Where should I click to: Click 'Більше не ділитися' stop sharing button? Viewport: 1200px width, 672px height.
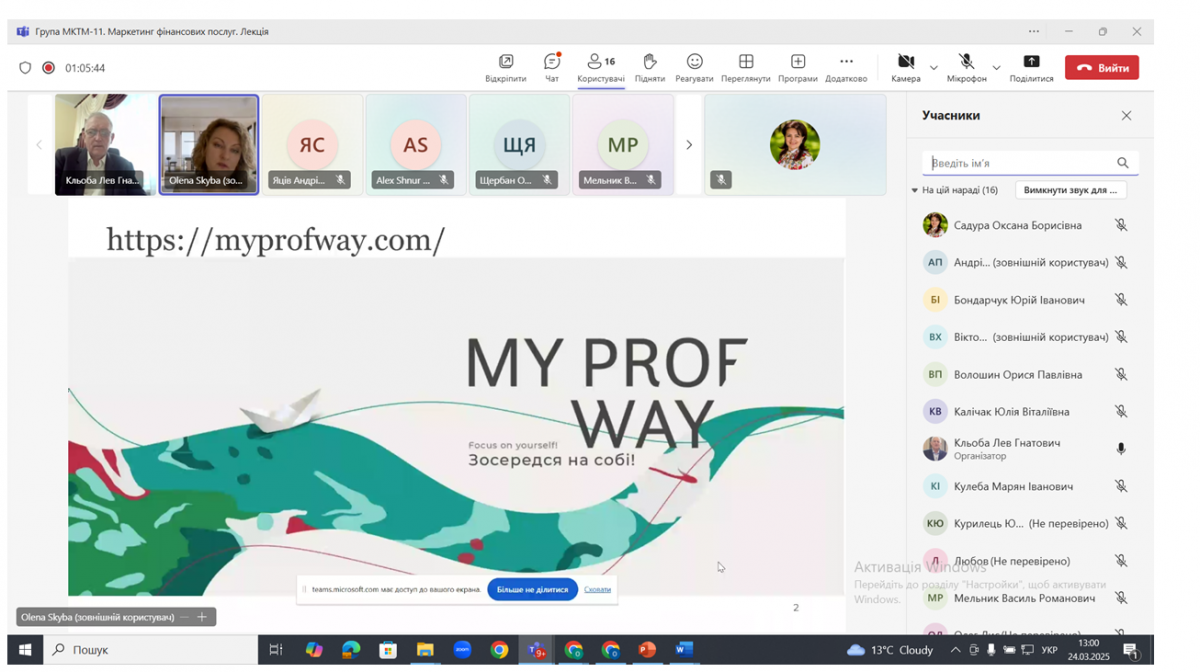[532, 589]
